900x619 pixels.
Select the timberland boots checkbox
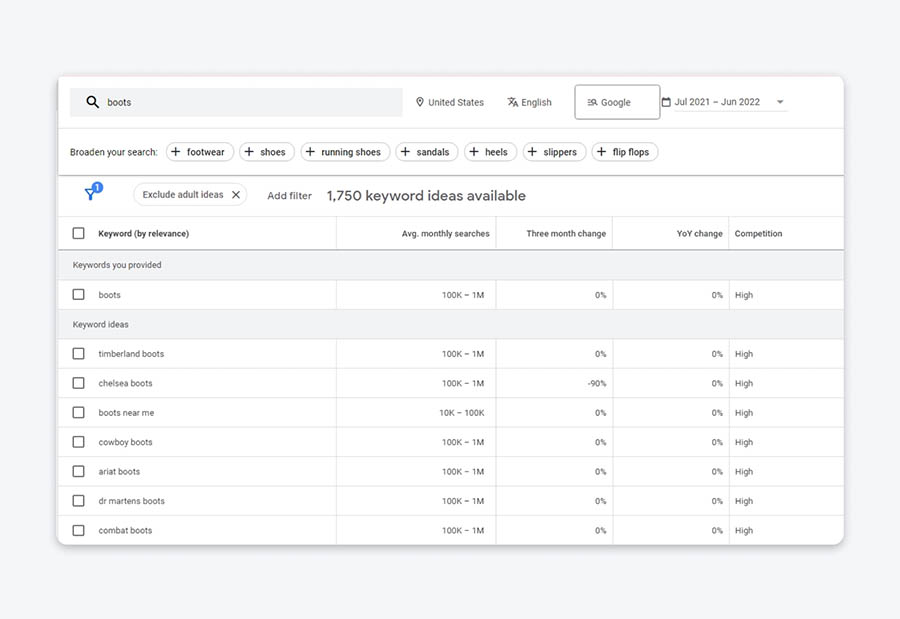[x=78, y=354]
